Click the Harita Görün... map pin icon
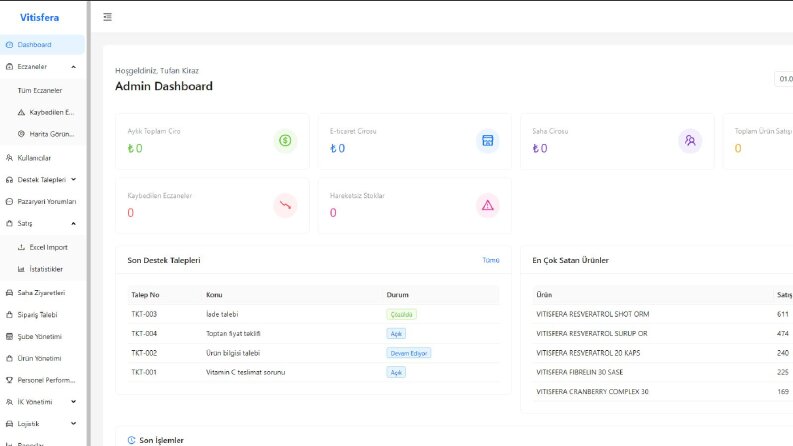793x446 pixels. (x=21, y=134)
